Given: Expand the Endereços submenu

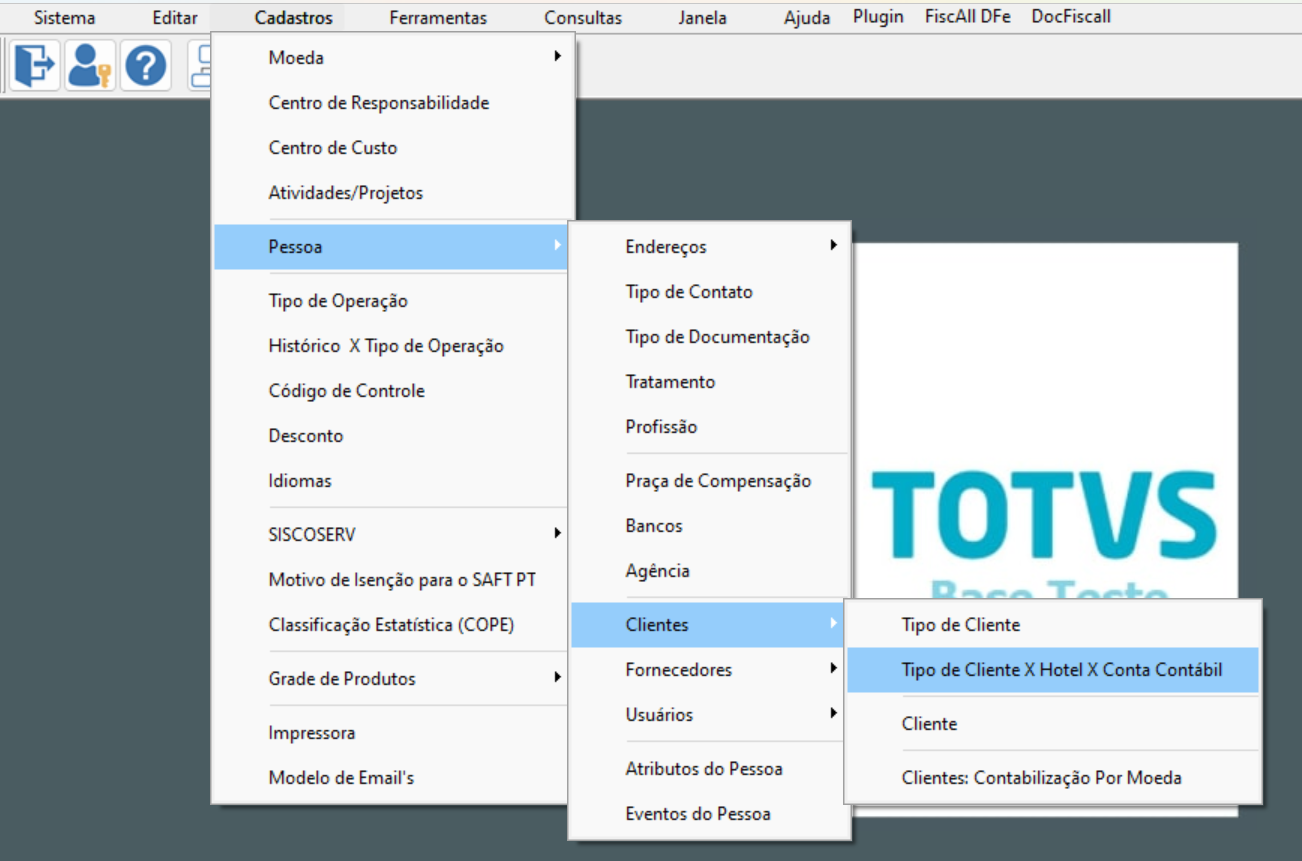Looking at the screenshot, I should click(710, 247).
